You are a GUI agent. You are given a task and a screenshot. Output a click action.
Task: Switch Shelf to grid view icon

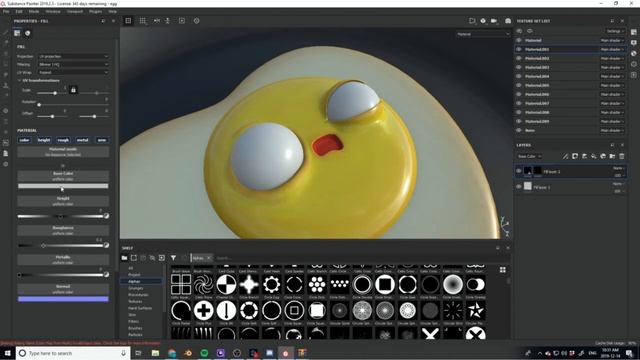502,270
